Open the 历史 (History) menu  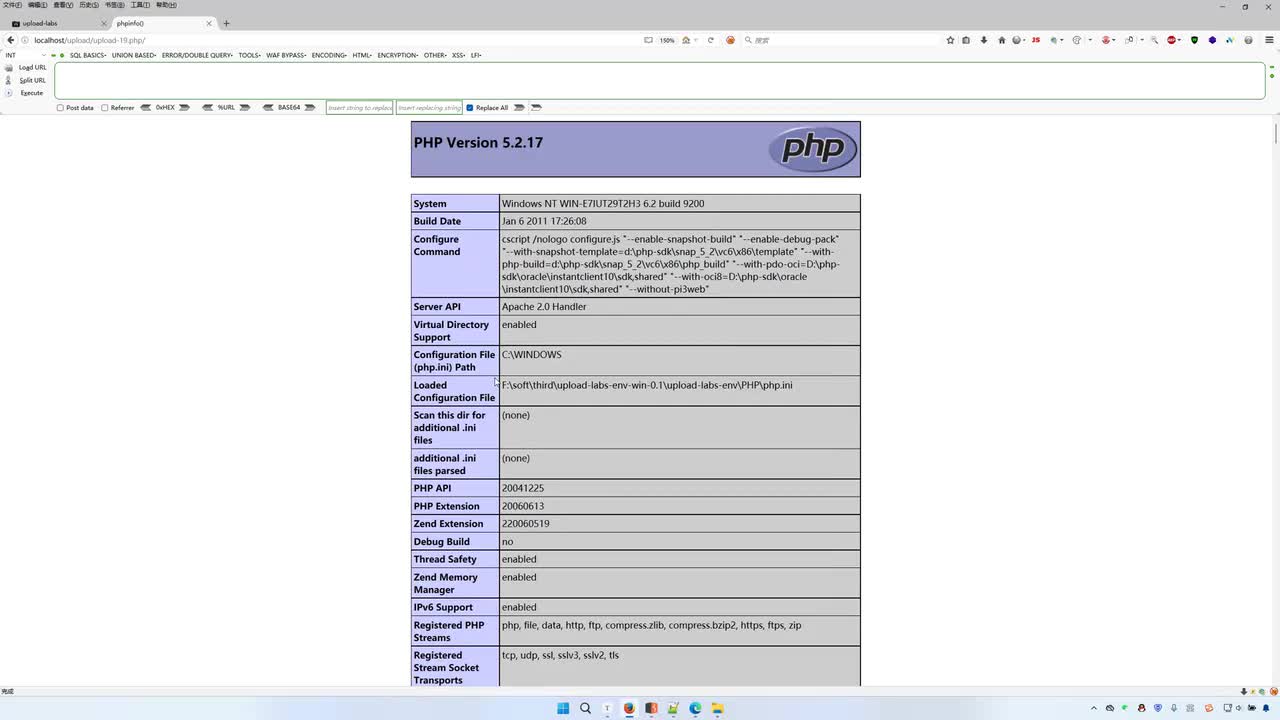[88, 5]
